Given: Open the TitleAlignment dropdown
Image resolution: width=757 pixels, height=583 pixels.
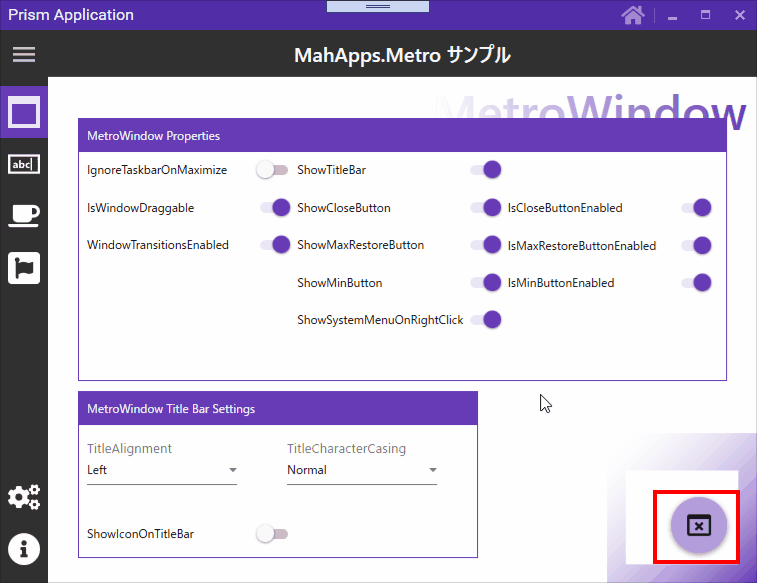Looking at the screenshot, I should pos(162,470).
